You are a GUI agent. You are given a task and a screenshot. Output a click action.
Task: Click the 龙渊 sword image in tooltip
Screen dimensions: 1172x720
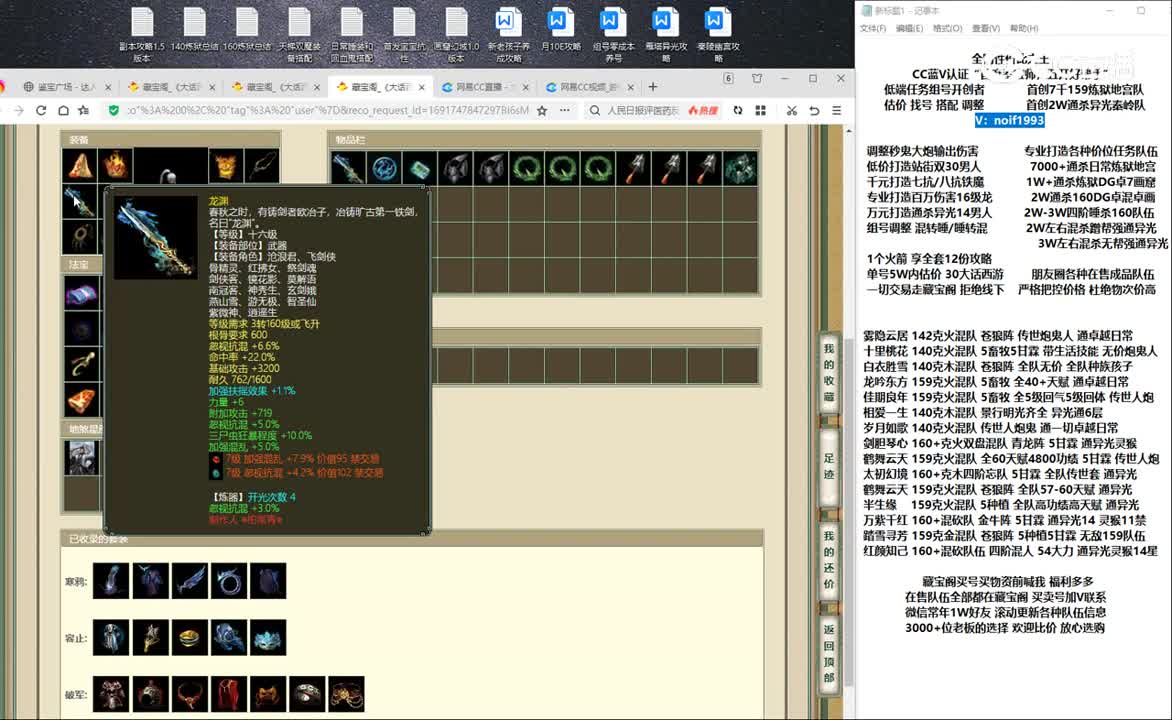point(155,239)
